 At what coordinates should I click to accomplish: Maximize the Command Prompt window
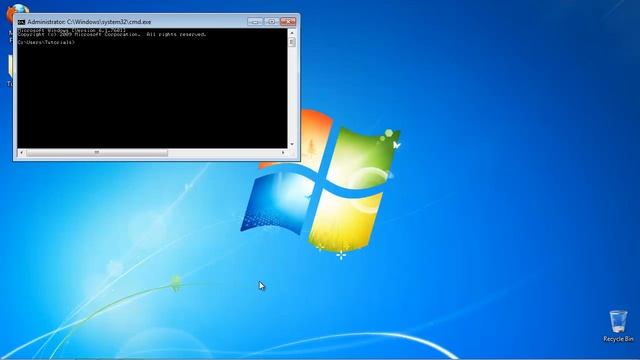(x=271, y=21)
